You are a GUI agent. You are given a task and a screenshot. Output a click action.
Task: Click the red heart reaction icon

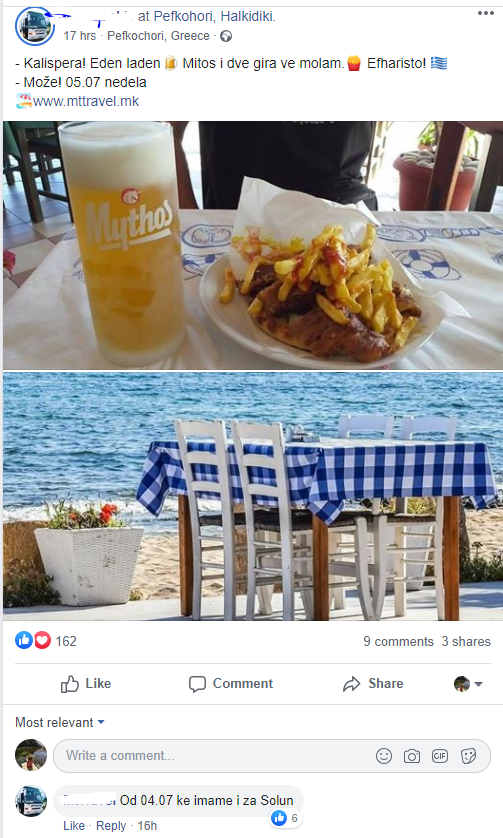(42, 640)
